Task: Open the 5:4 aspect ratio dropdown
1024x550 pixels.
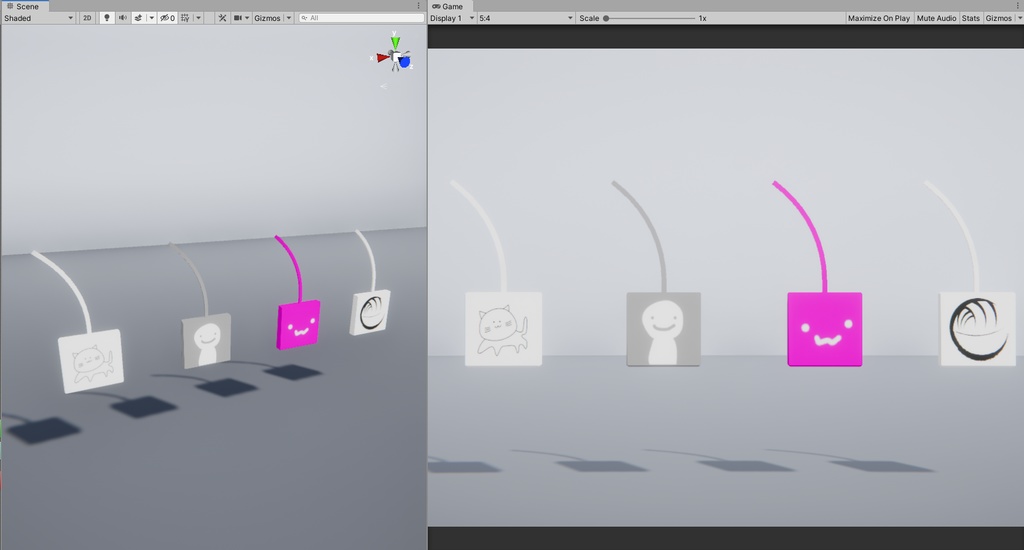Action: coord(526,18)
